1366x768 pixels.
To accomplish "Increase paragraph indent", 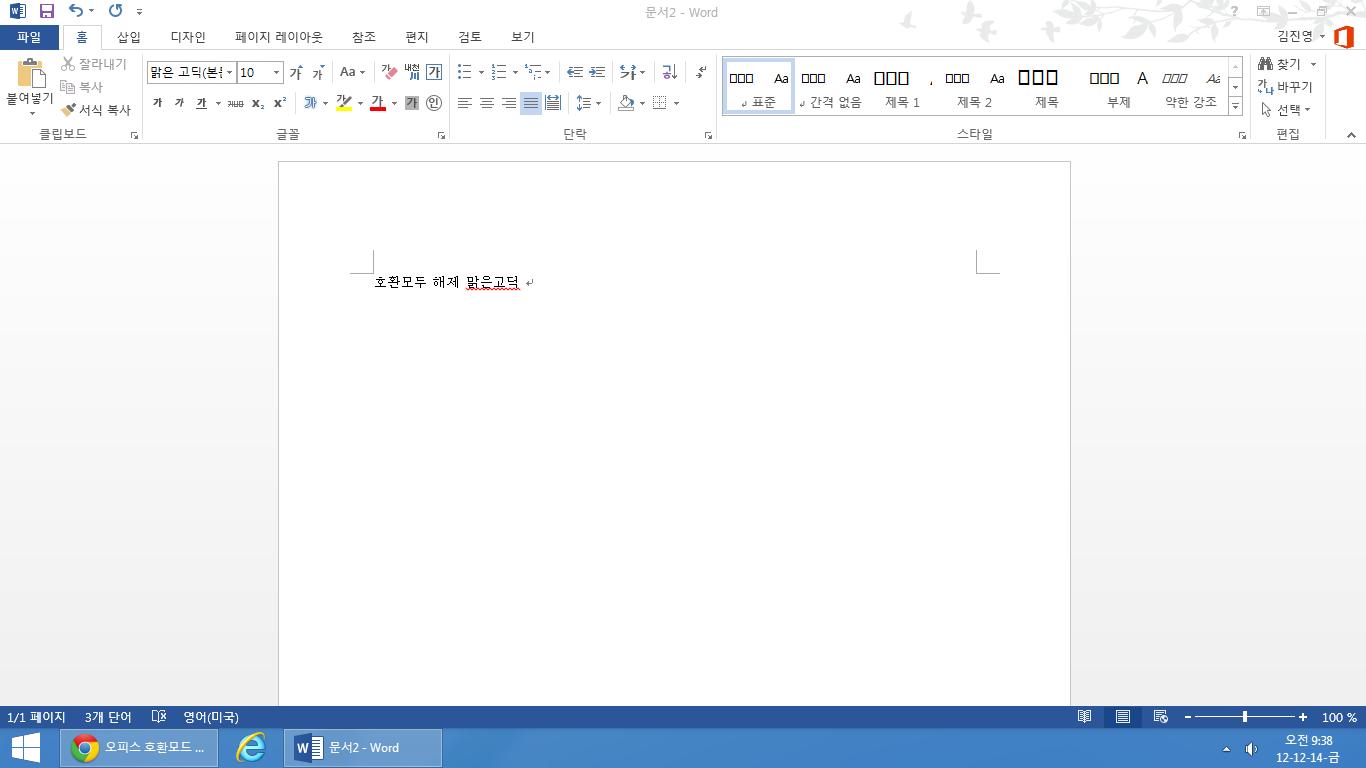I will click(597, 72).
